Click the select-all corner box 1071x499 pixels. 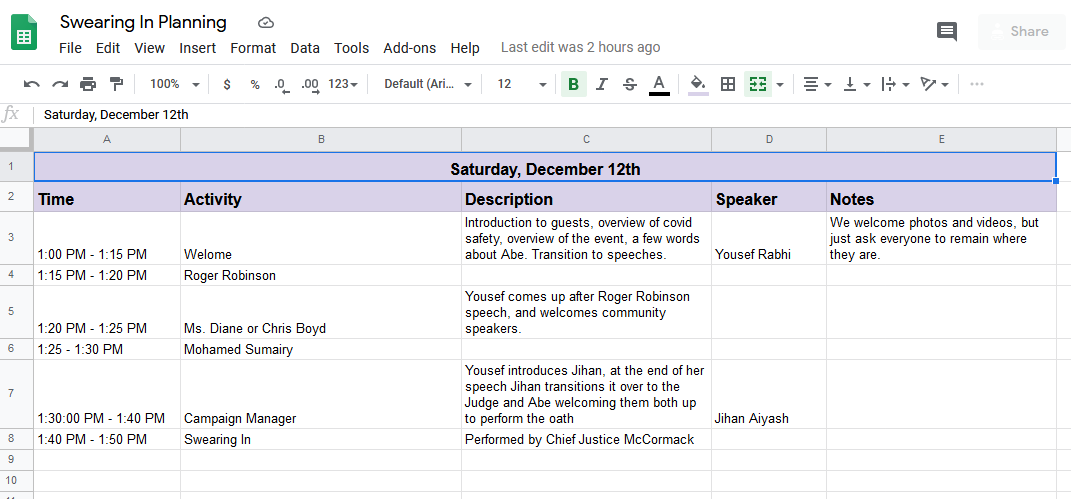(16, 139)
